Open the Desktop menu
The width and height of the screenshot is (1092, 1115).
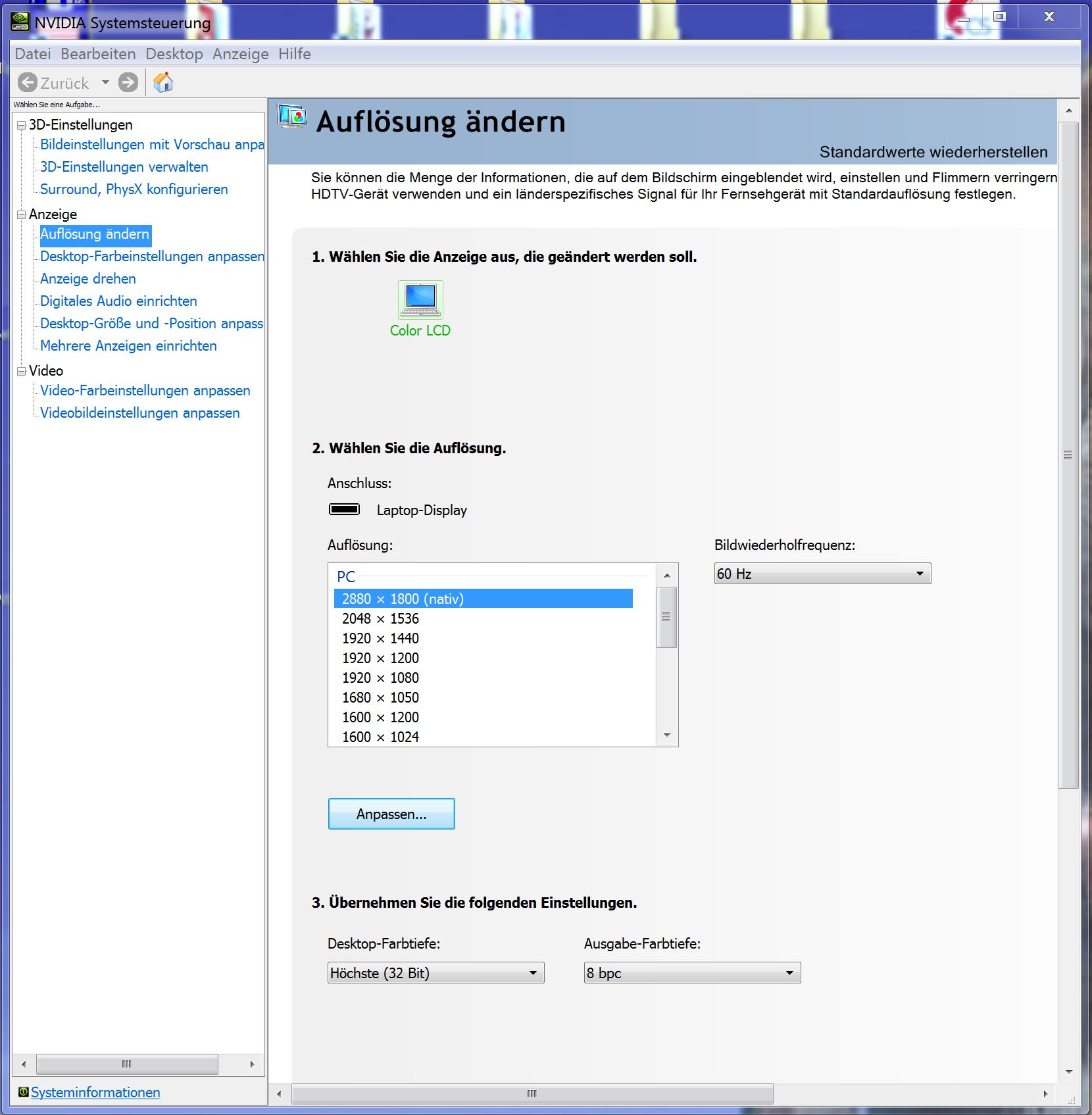tap(174, 54)
